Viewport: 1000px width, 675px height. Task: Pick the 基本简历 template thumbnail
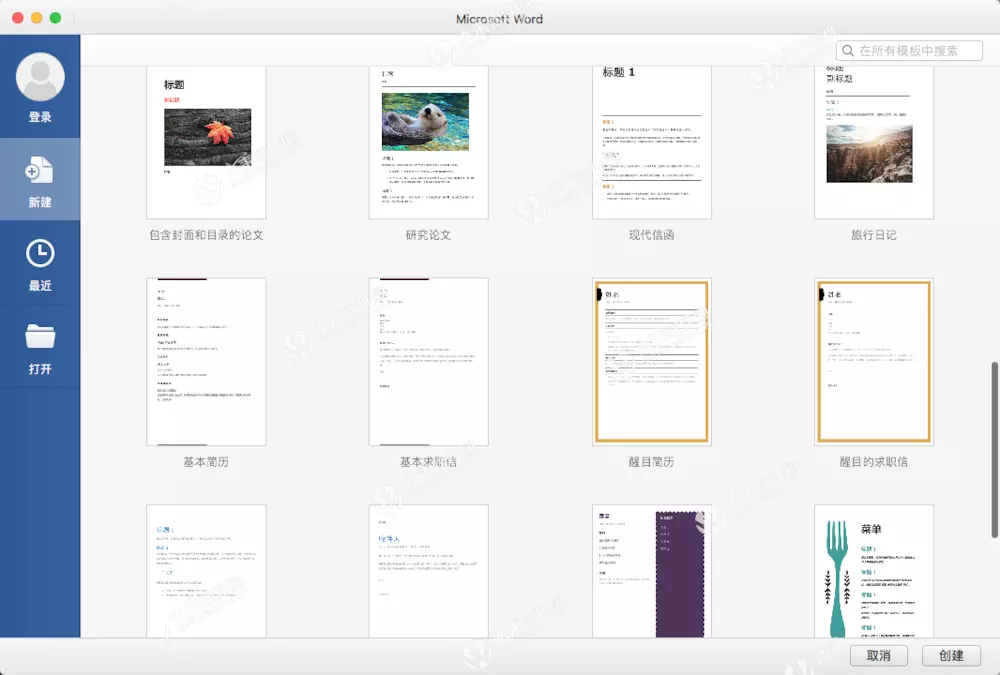[206, 362]
